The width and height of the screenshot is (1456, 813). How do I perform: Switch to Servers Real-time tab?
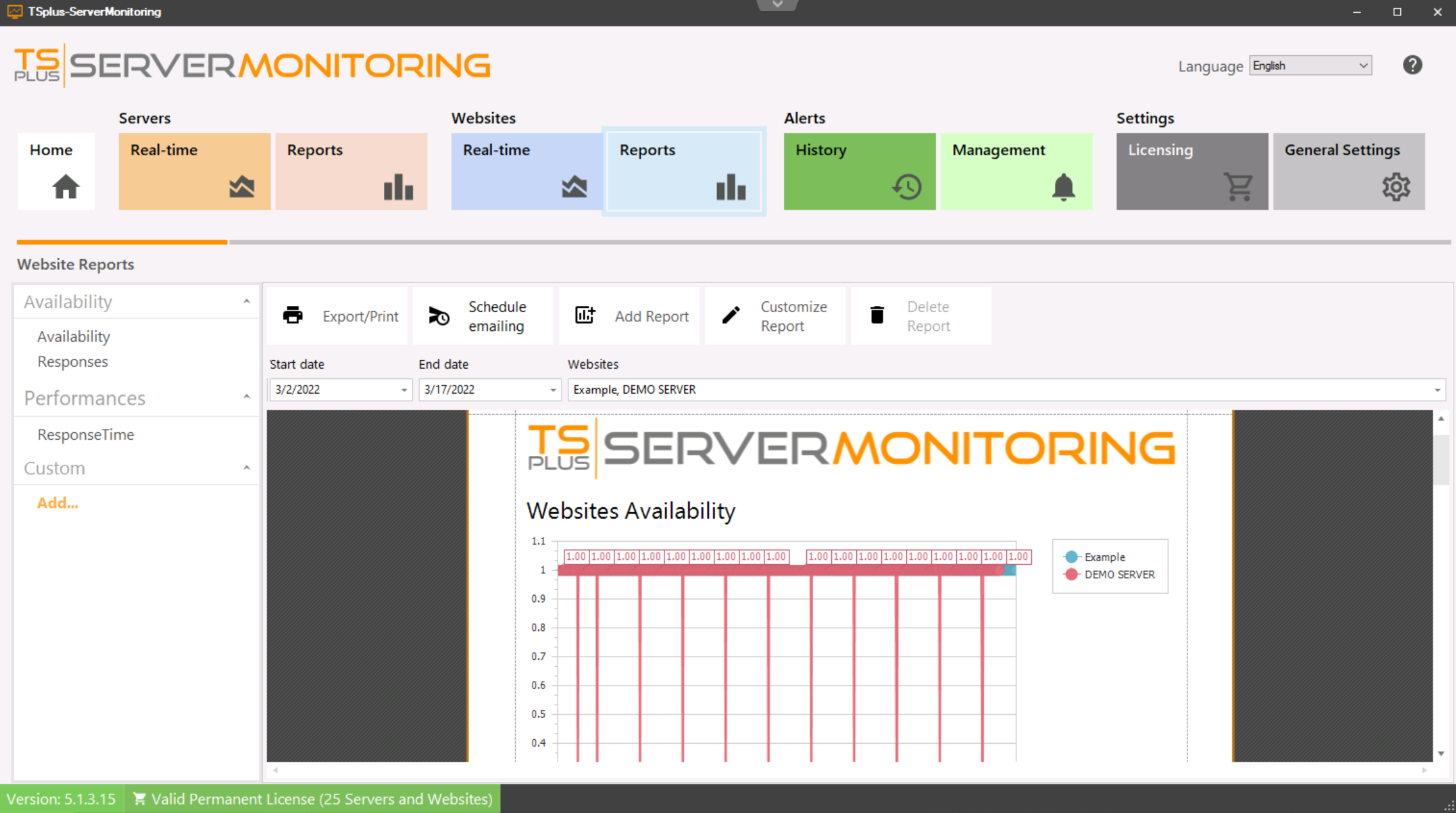click(x=194, y=171)
